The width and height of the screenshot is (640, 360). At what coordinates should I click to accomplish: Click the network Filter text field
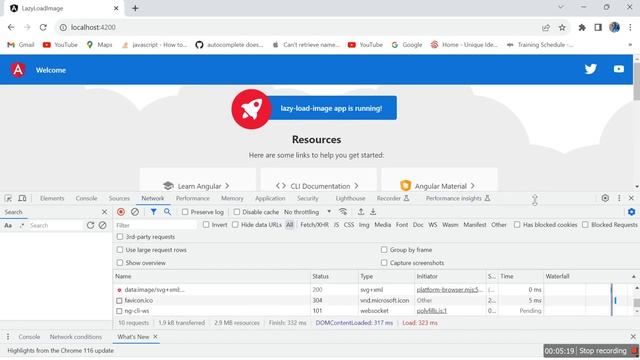155,225
